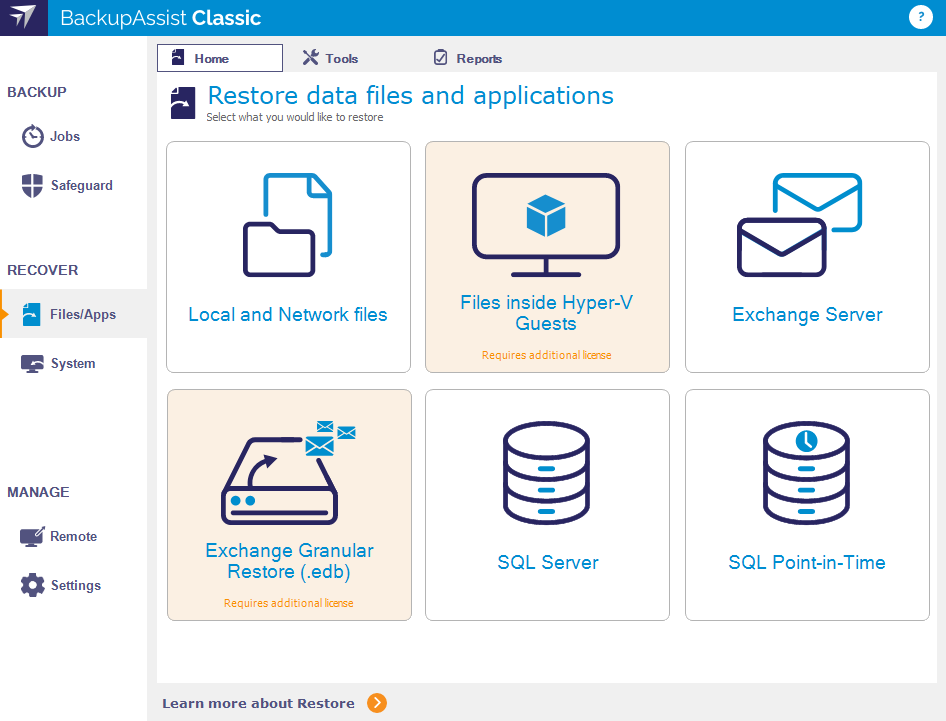Select System under Recover
The width and height of the screenshot is (946, 721).
coord(72,364)
